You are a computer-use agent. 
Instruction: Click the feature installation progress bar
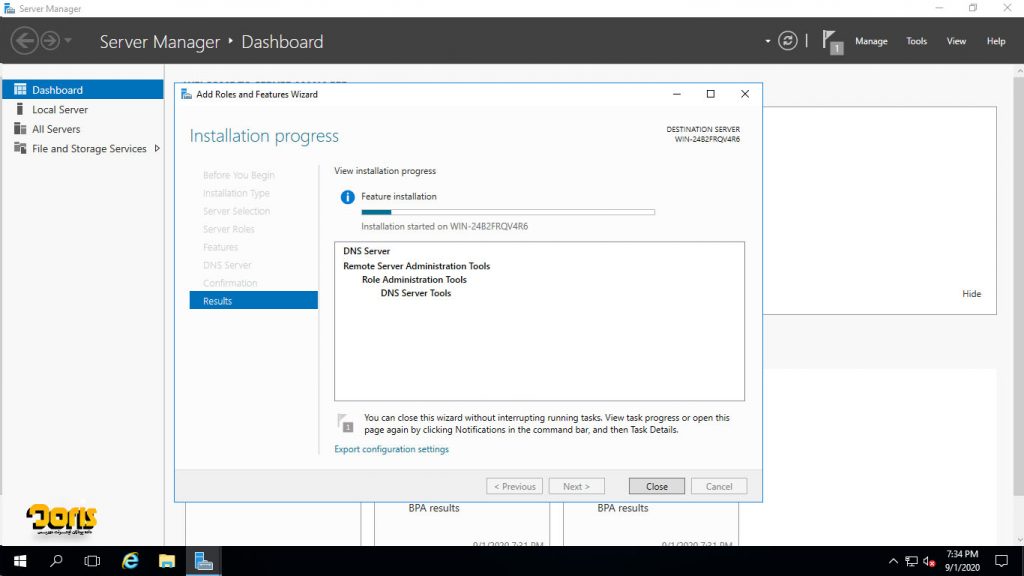pyautogui.click(x=507, y=212)
